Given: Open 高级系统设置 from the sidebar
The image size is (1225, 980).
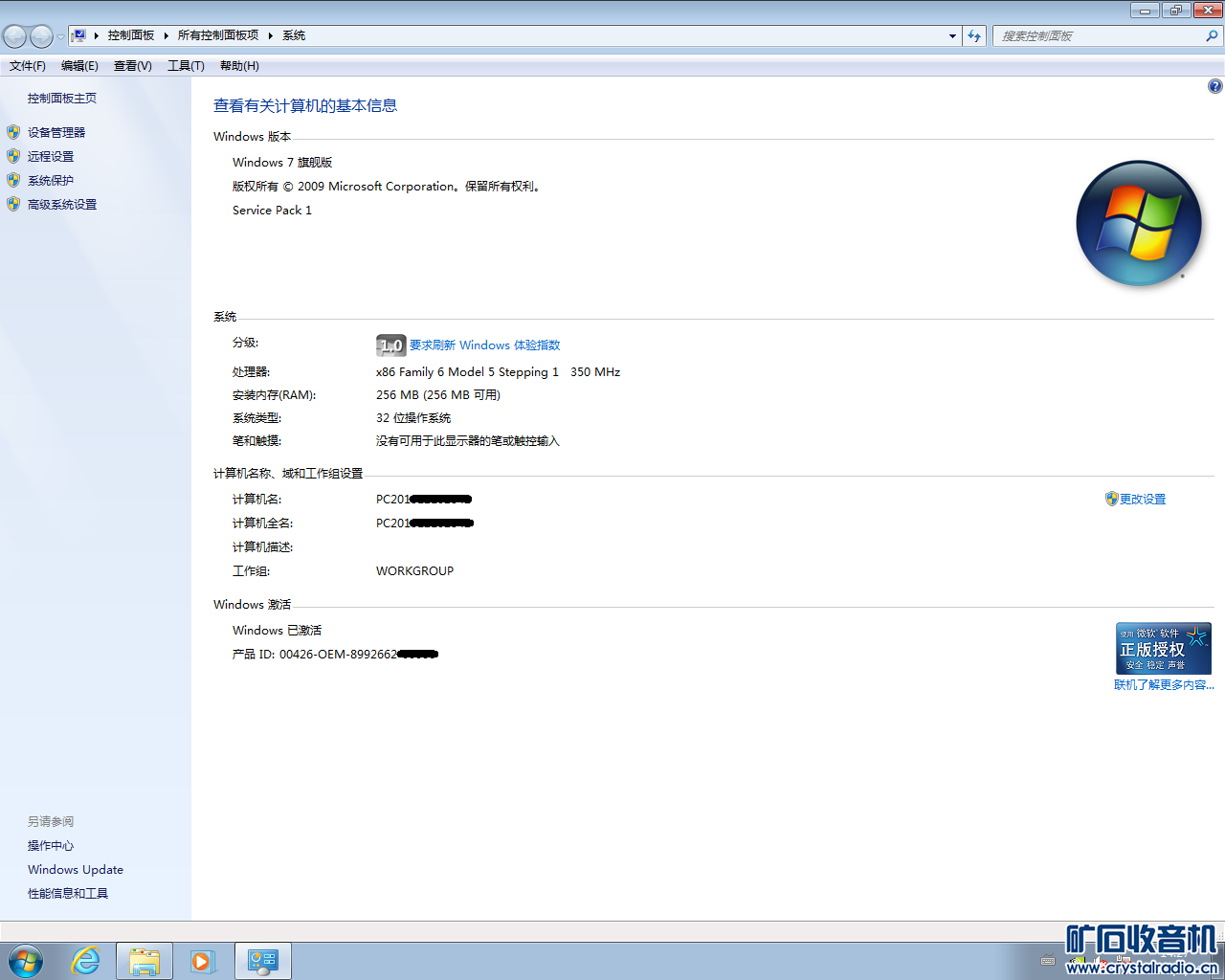Looking at the screenshot, I should pyautogui.click(x=62, y=205).
